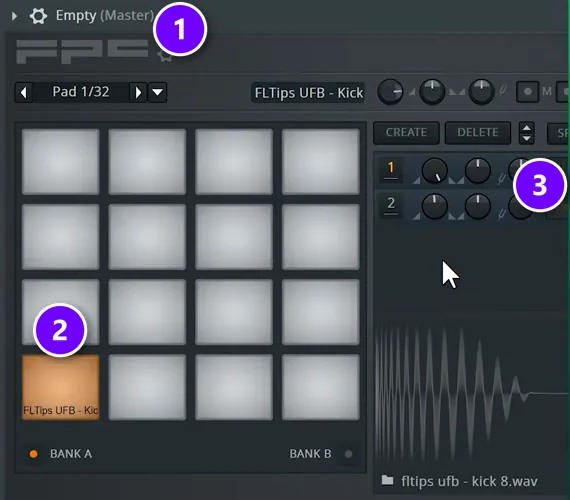This screenshot has height=500, width=570.
Task: Trigger the top-right pad in the grid
Action: click(x=321, y=162)
